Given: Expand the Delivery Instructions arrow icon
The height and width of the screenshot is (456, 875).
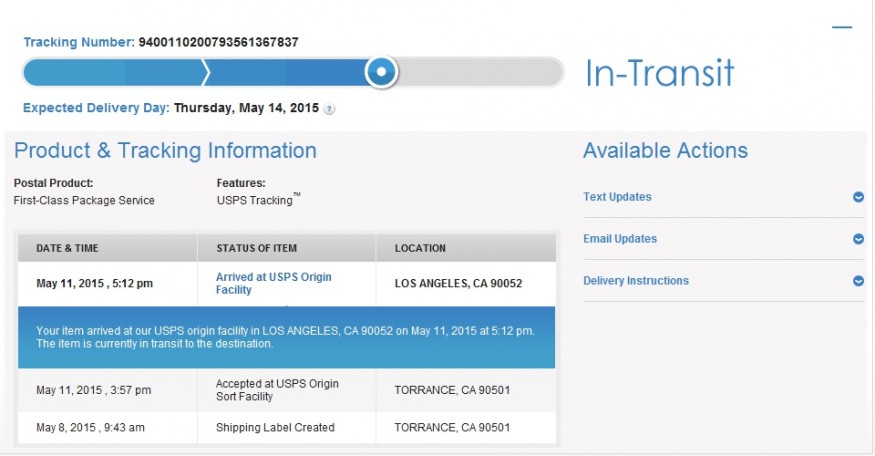Looking at the screenshot, I should (x=858, y=281).
